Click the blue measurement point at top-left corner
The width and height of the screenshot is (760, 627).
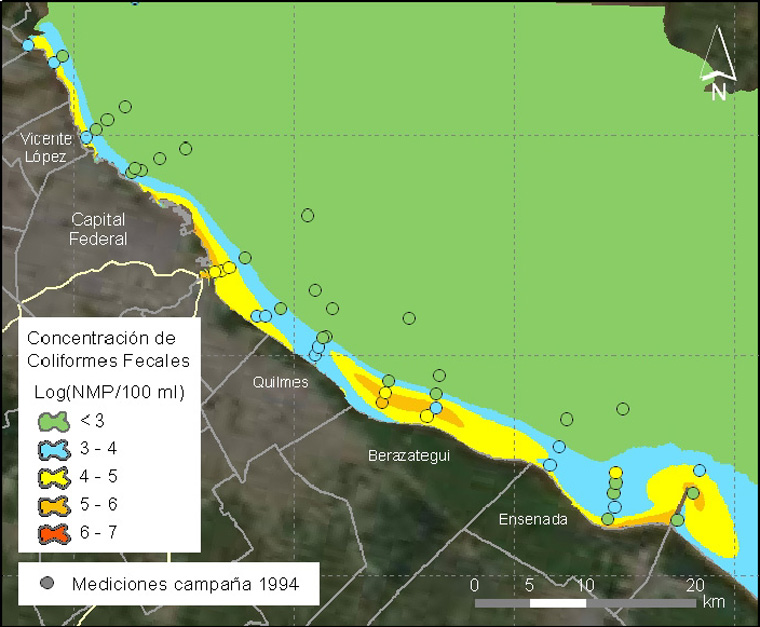point(27,45)
